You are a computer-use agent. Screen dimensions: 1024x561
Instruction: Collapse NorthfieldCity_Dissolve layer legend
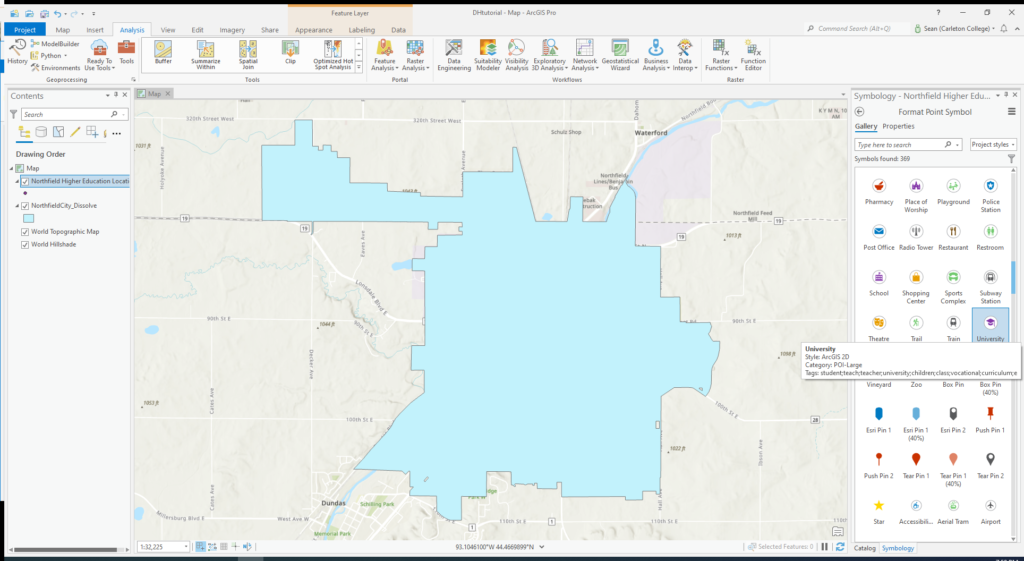[18, 206]
